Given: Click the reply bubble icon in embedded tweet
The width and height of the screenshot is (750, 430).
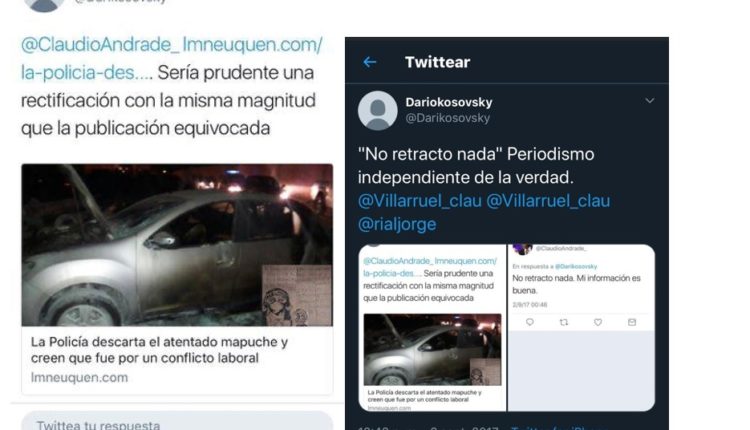Looking at the screenshot, I should click(529, 322).
